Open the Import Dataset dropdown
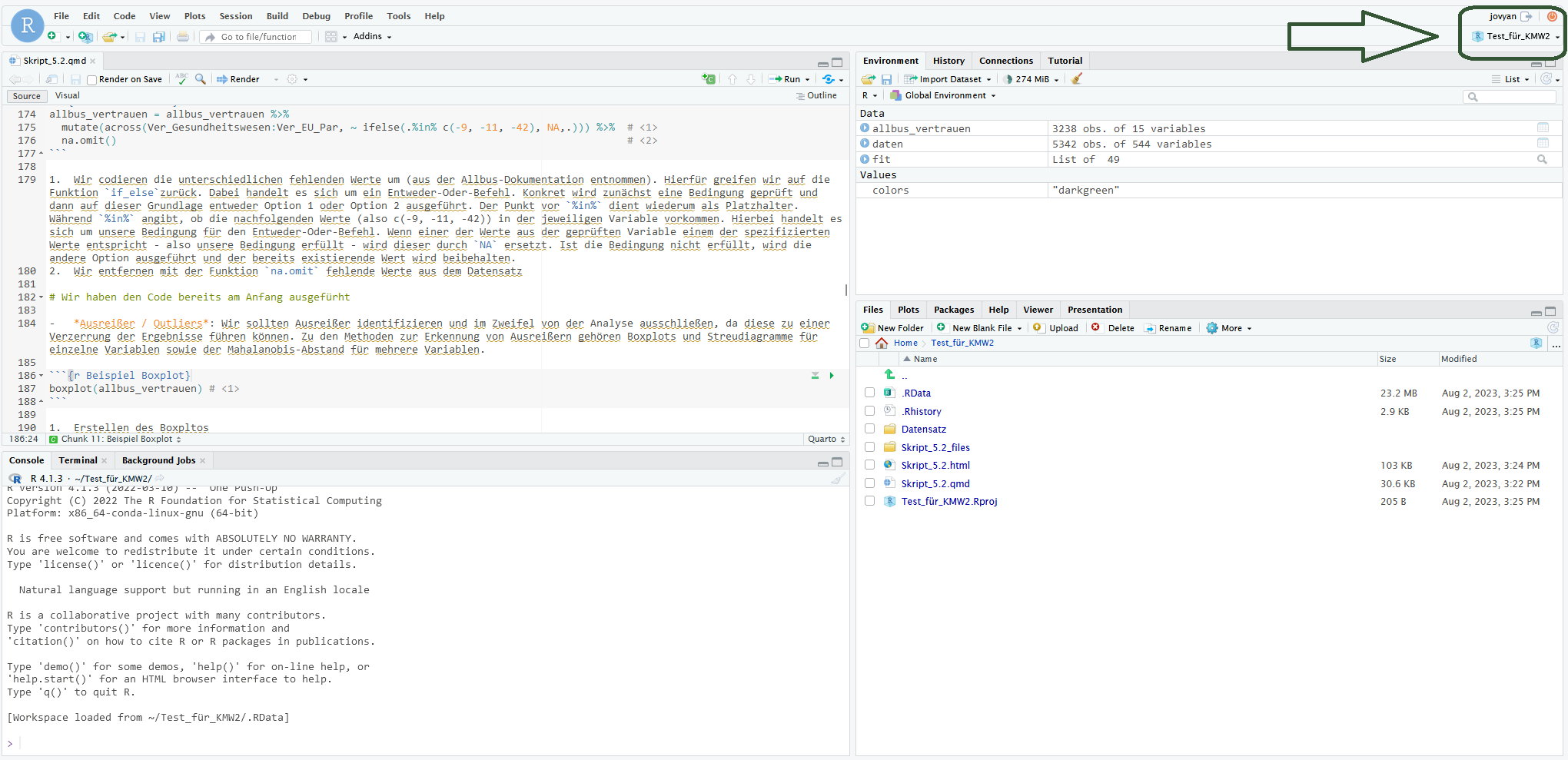The image size is (1568, 760). coord(948,79)
